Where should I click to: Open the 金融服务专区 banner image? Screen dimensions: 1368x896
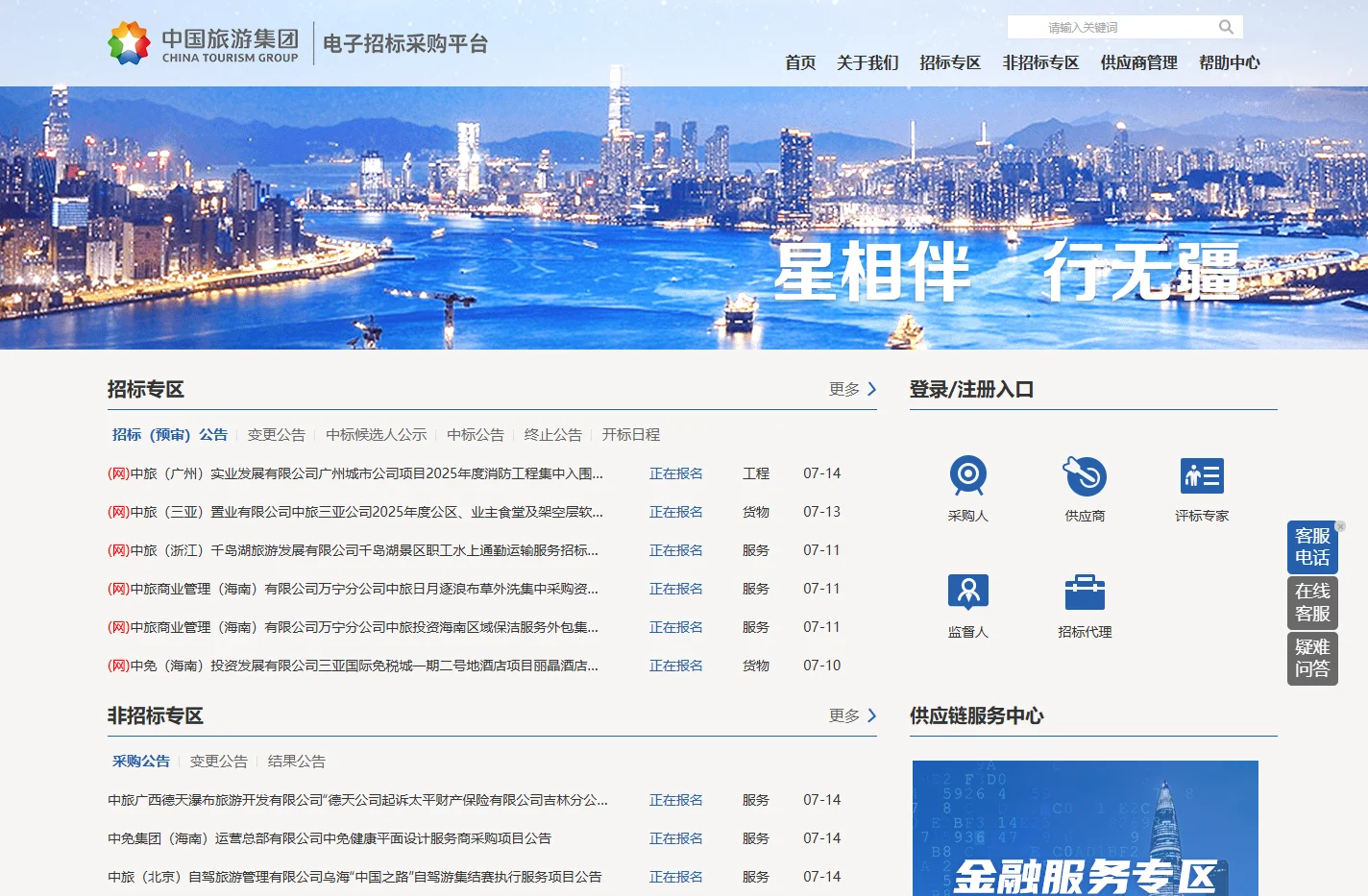1086,828
